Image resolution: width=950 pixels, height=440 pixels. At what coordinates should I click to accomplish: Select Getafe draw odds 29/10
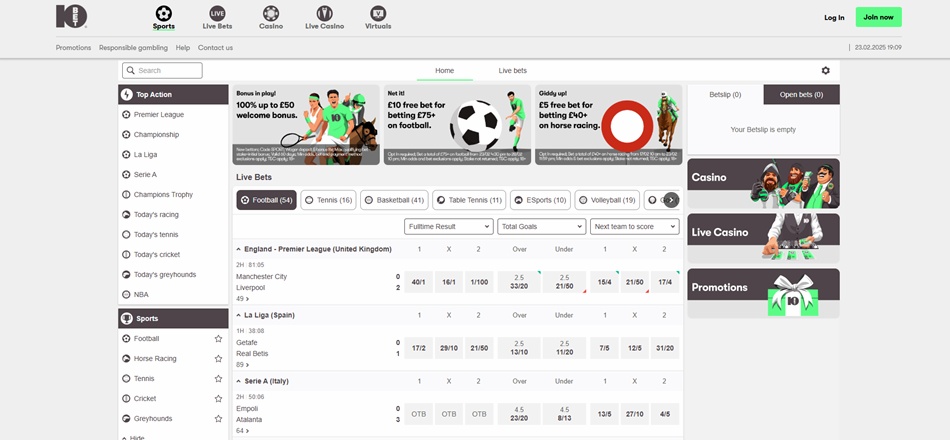tap(449, 348)
